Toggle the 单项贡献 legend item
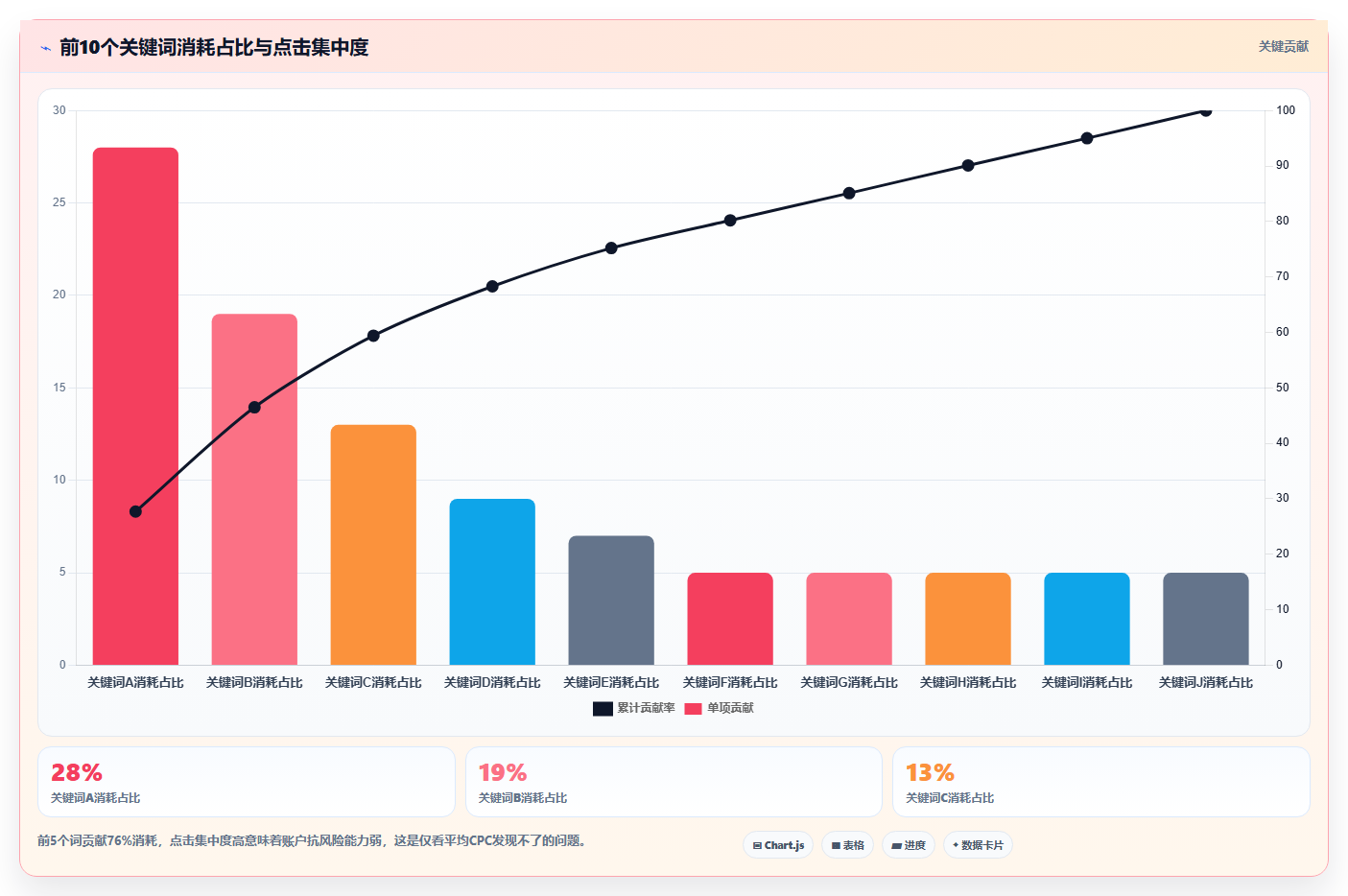1348x896 pixels. point(719,708)
